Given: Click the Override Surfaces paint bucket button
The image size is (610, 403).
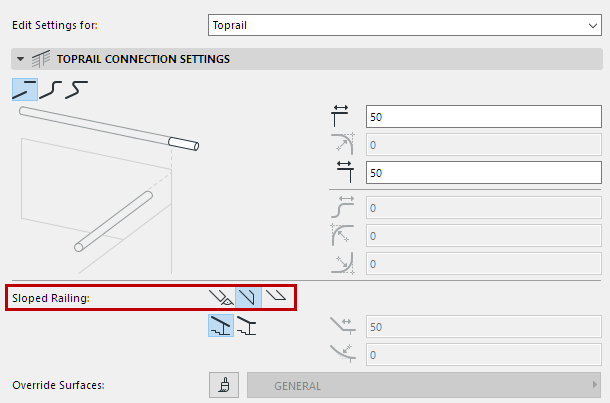Looking at the screenshot, I should coord(223,385).
